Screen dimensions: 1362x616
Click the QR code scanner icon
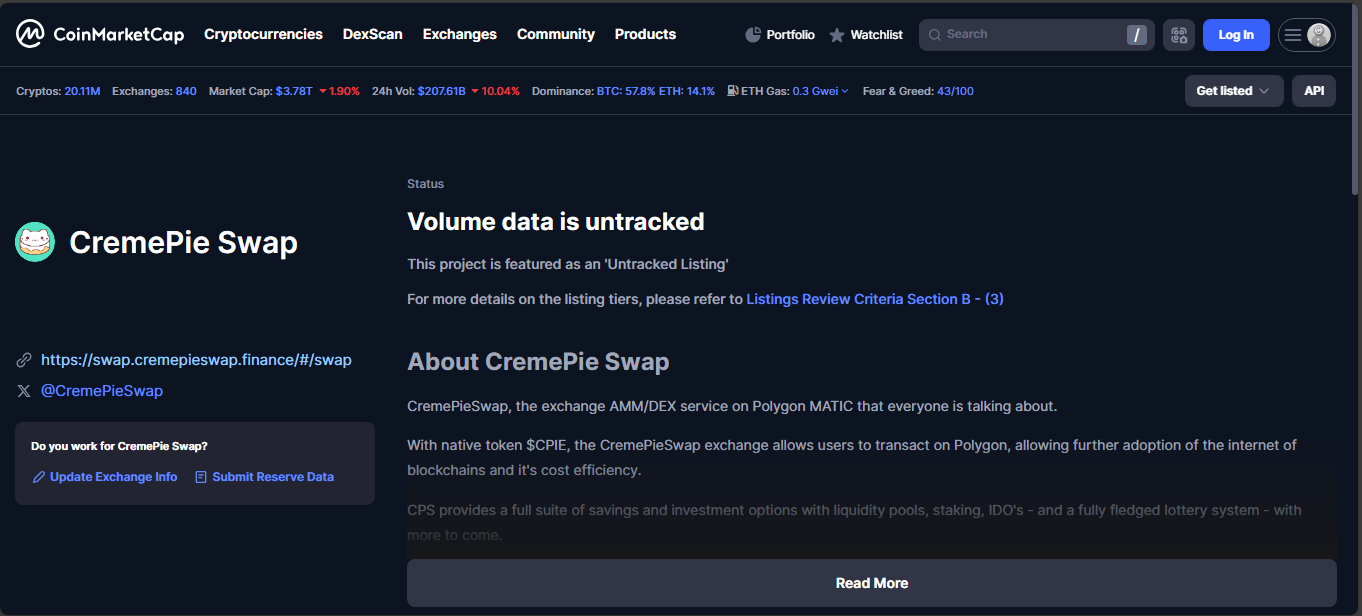(x=1179, y=35)
